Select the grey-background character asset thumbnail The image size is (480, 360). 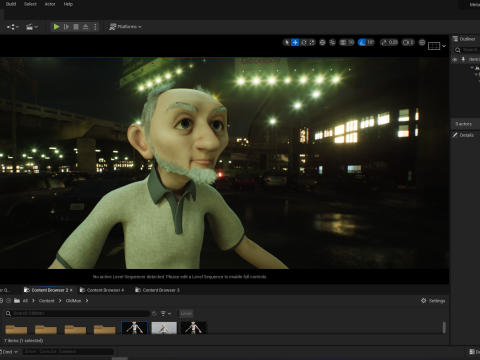tap(164, 328)
